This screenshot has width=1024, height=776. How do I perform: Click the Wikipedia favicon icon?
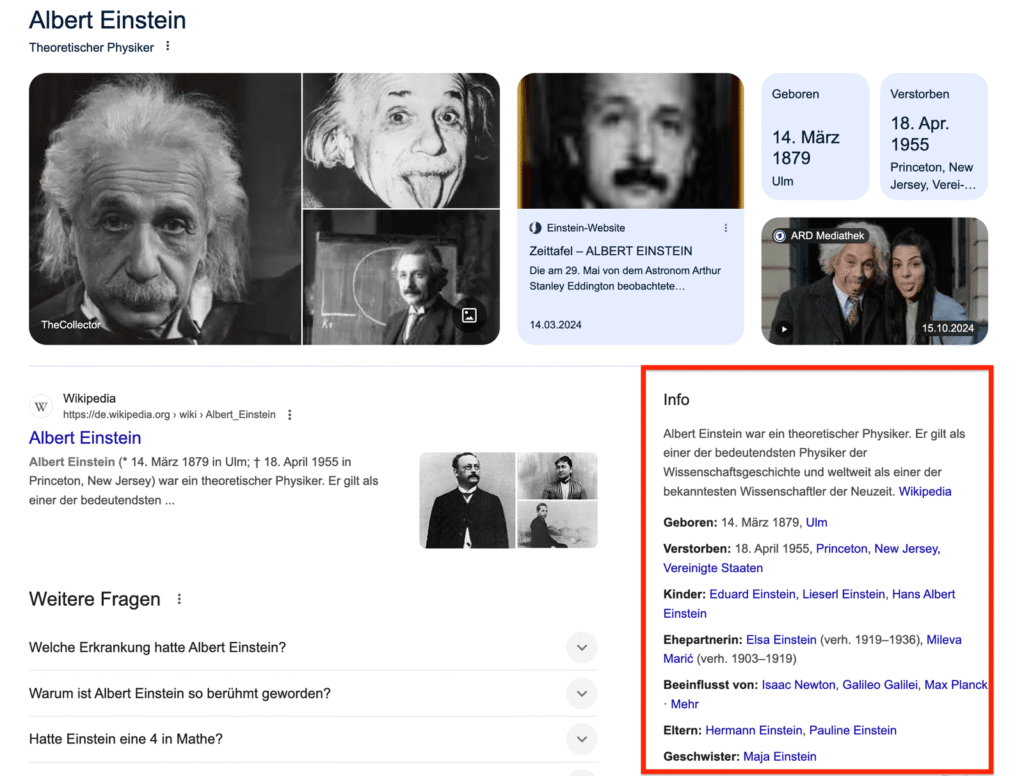tap(41, 406)
